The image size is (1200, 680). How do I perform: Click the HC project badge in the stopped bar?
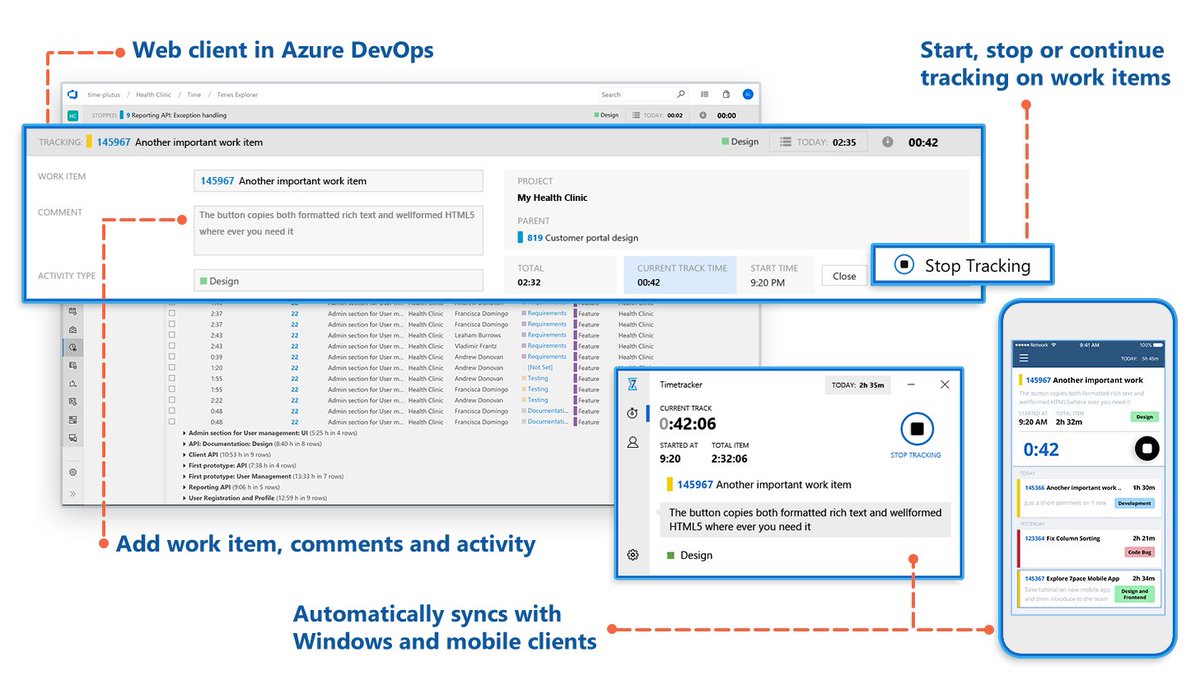(x=73, y=115)
